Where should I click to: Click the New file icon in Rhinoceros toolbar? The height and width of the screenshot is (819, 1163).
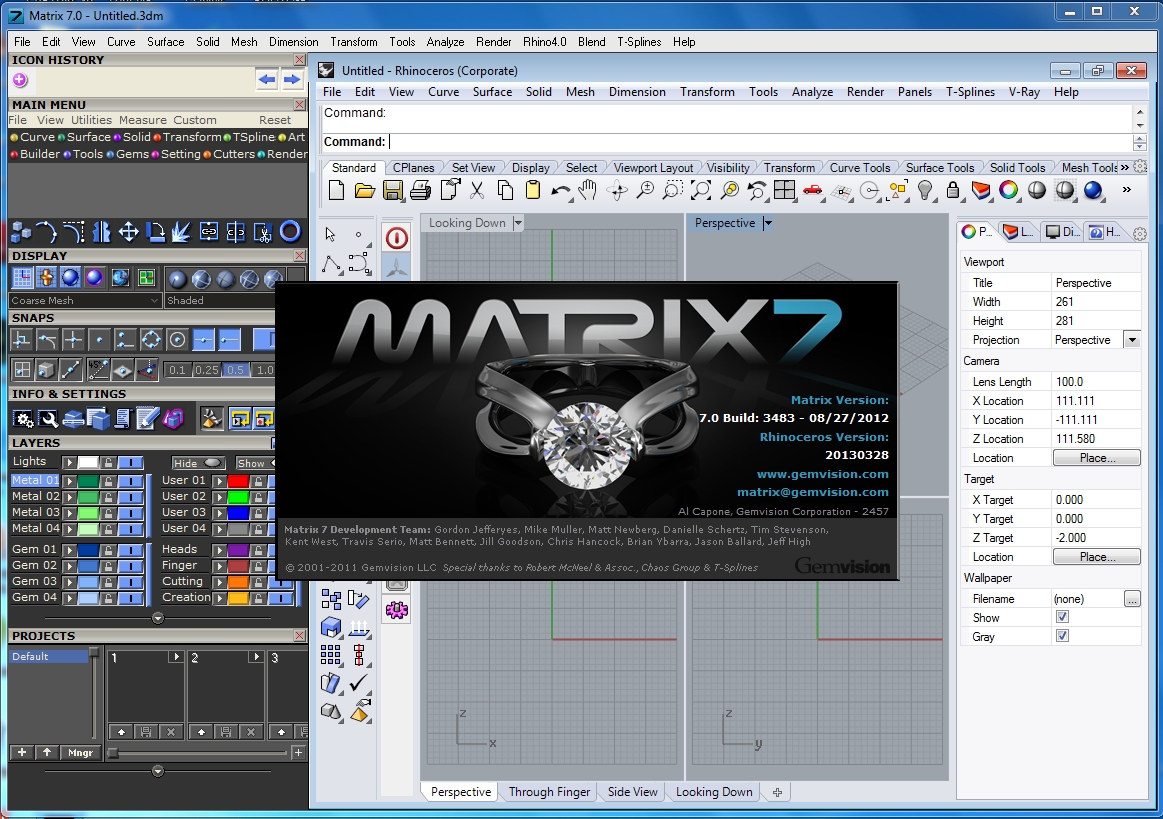pos(336,191)
